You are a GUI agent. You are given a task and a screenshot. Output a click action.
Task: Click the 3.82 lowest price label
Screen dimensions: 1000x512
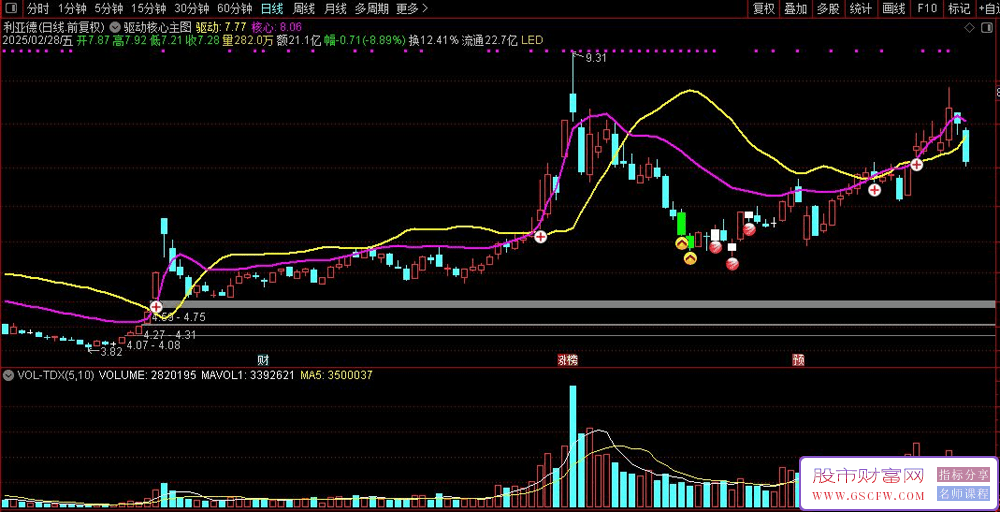[x=112, y=351]
